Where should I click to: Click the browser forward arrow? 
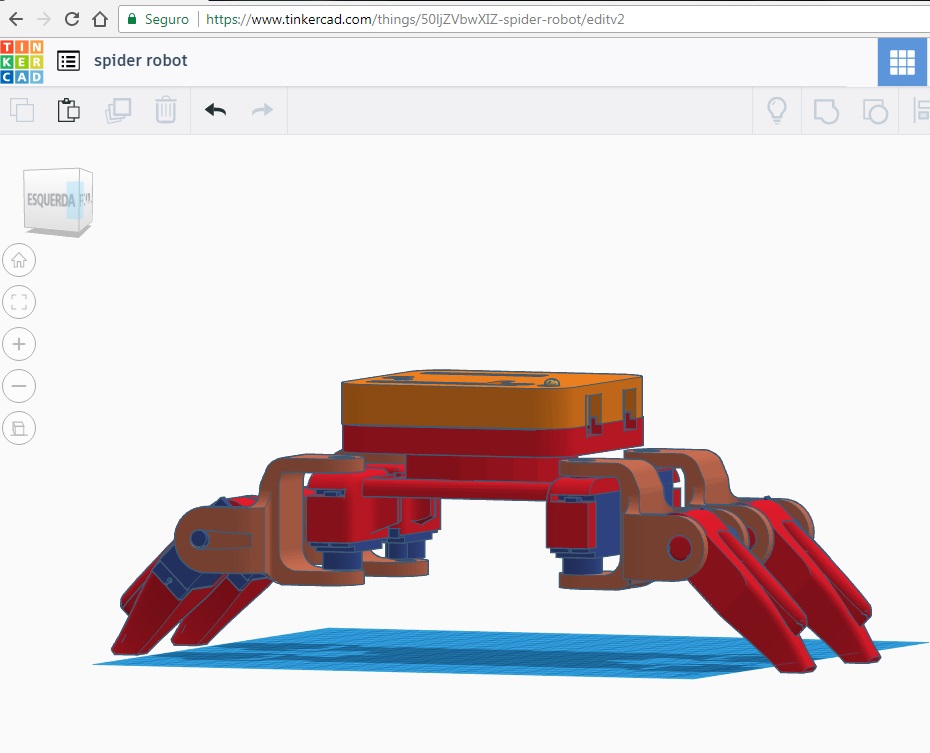pyautogui.click(x=44, y=19)
